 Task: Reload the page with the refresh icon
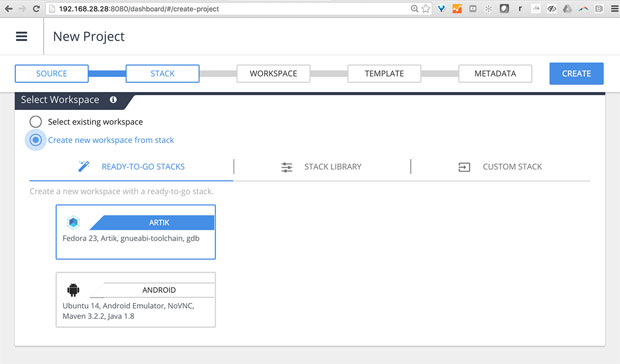36,9
